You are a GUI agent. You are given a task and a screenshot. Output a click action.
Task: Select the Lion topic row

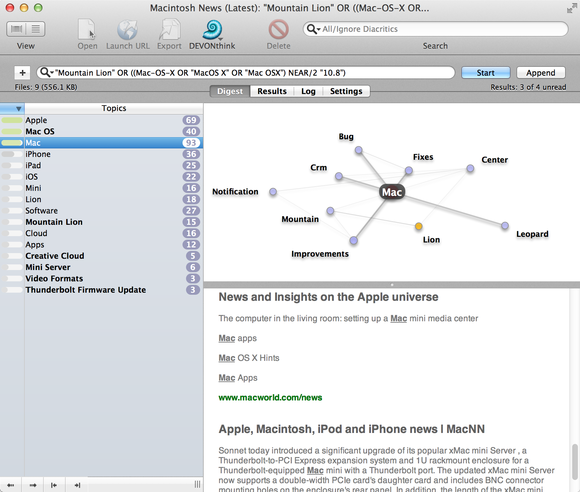click(101, 199)
